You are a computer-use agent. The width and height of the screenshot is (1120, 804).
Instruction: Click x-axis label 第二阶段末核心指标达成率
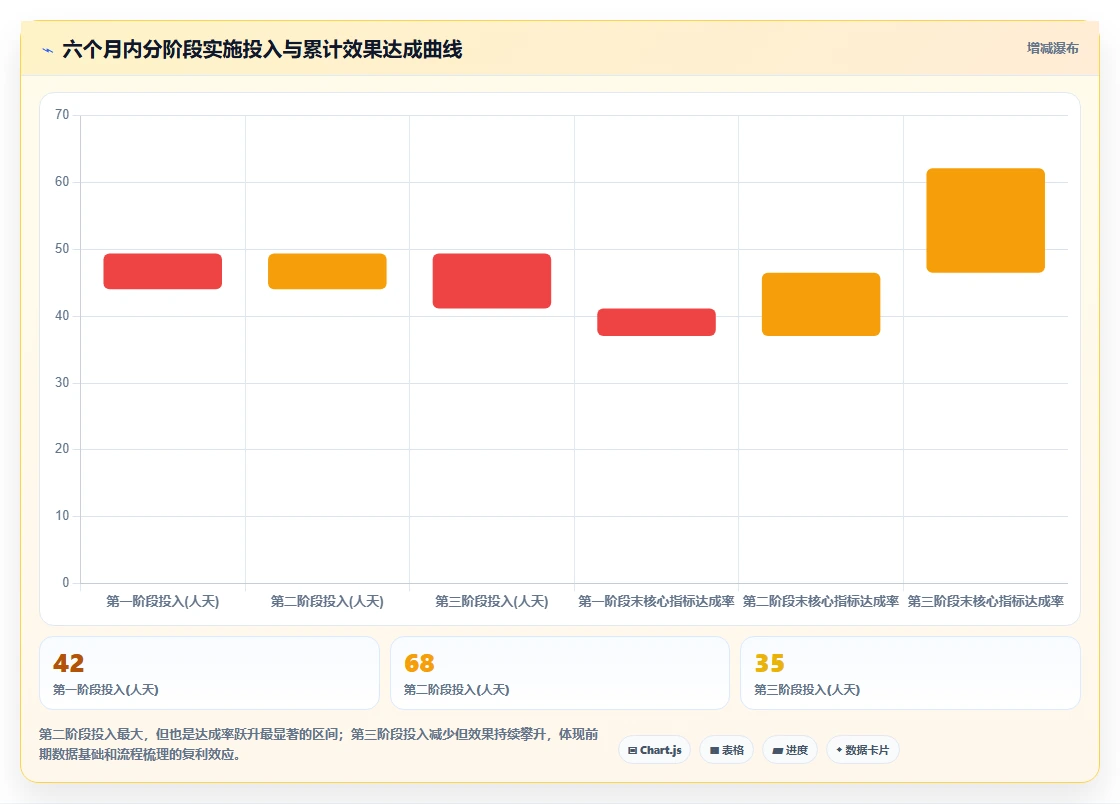[x=821, y=601]
